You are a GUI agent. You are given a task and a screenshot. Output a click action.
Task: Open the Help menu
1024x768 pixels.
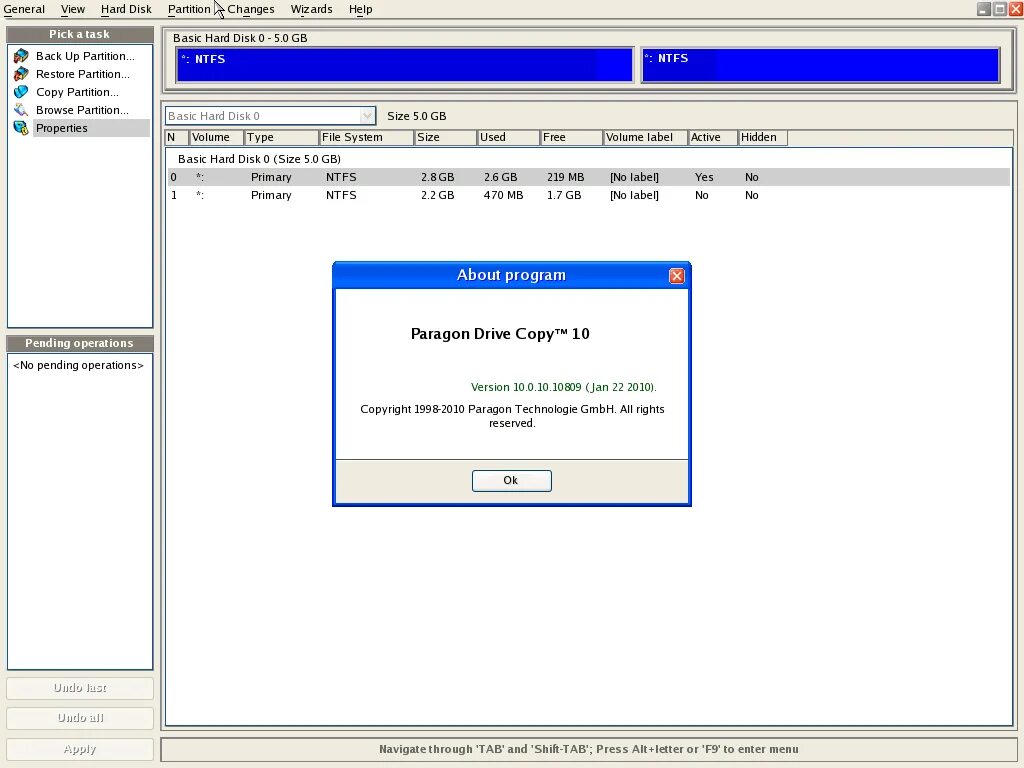360,9
